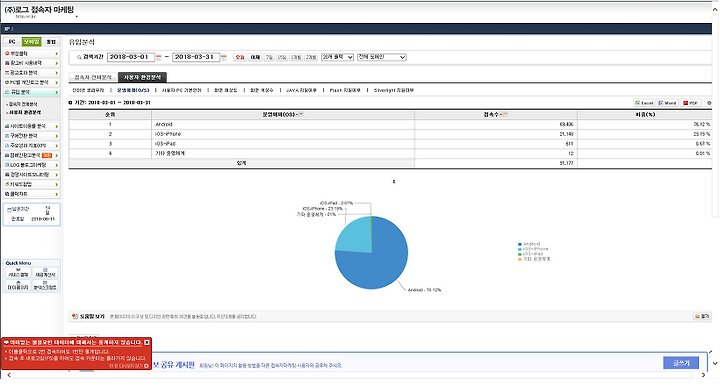Open the end date calendar picker

(x=224, y=57)
